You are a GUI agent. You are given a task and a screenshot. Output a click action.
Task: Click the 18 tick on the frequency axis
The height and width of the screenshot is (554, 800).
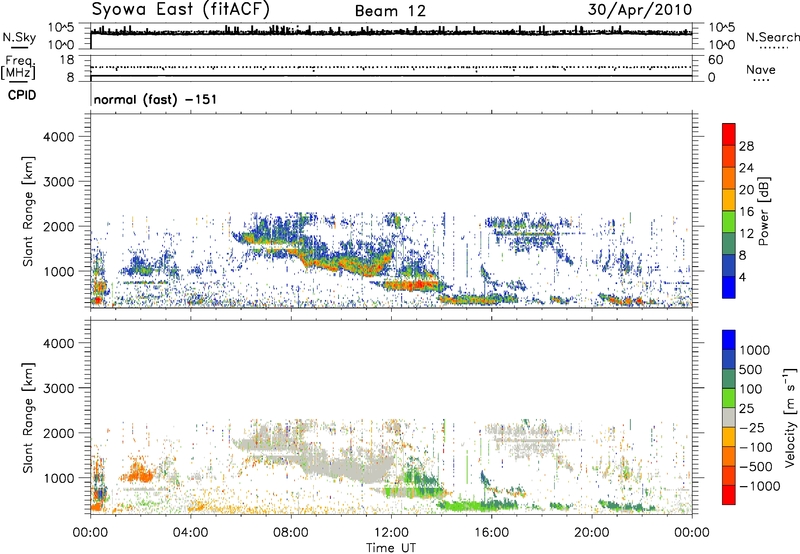(x=67, y=60)
